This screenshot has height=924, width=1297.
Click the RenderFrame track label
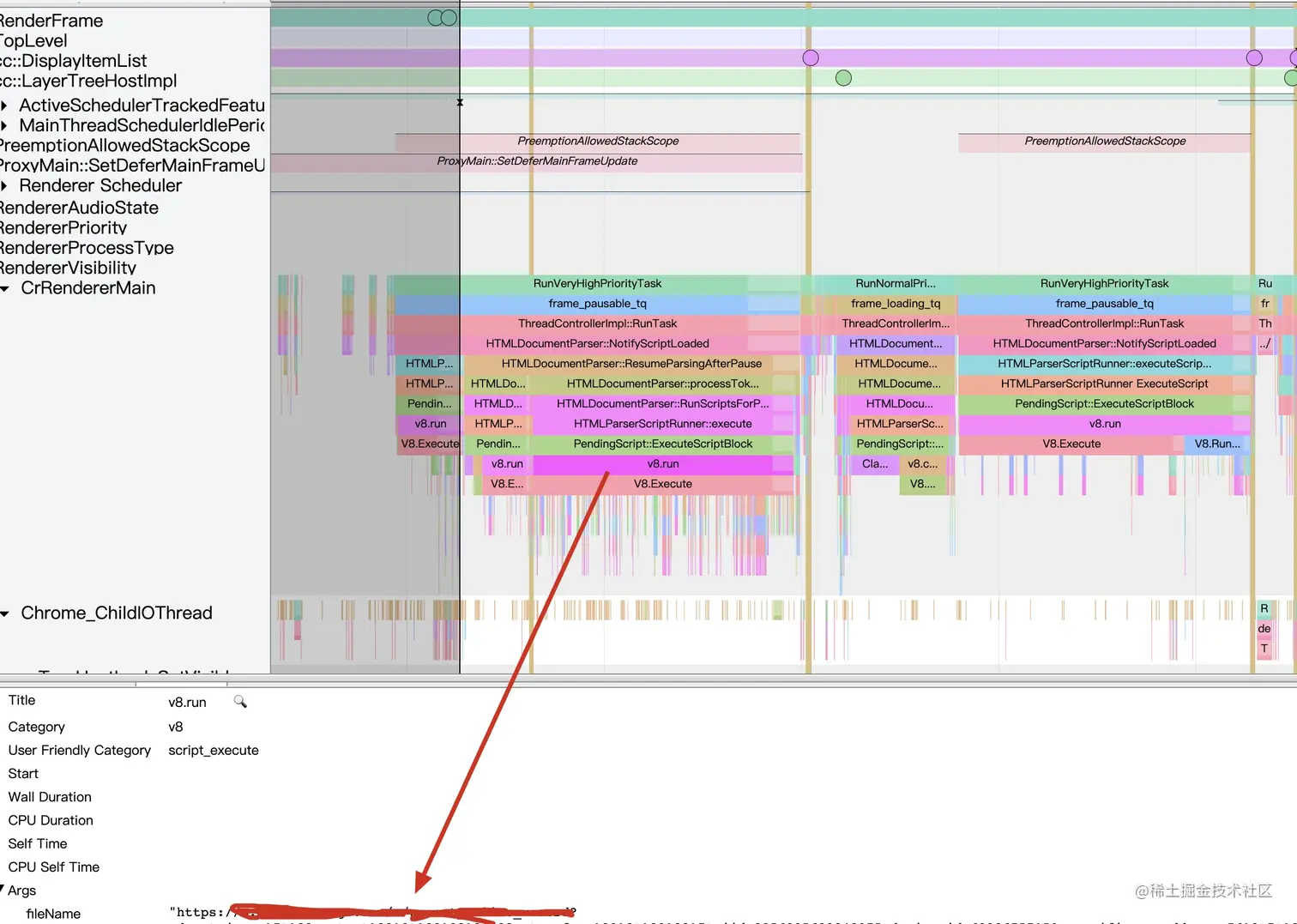51,21
